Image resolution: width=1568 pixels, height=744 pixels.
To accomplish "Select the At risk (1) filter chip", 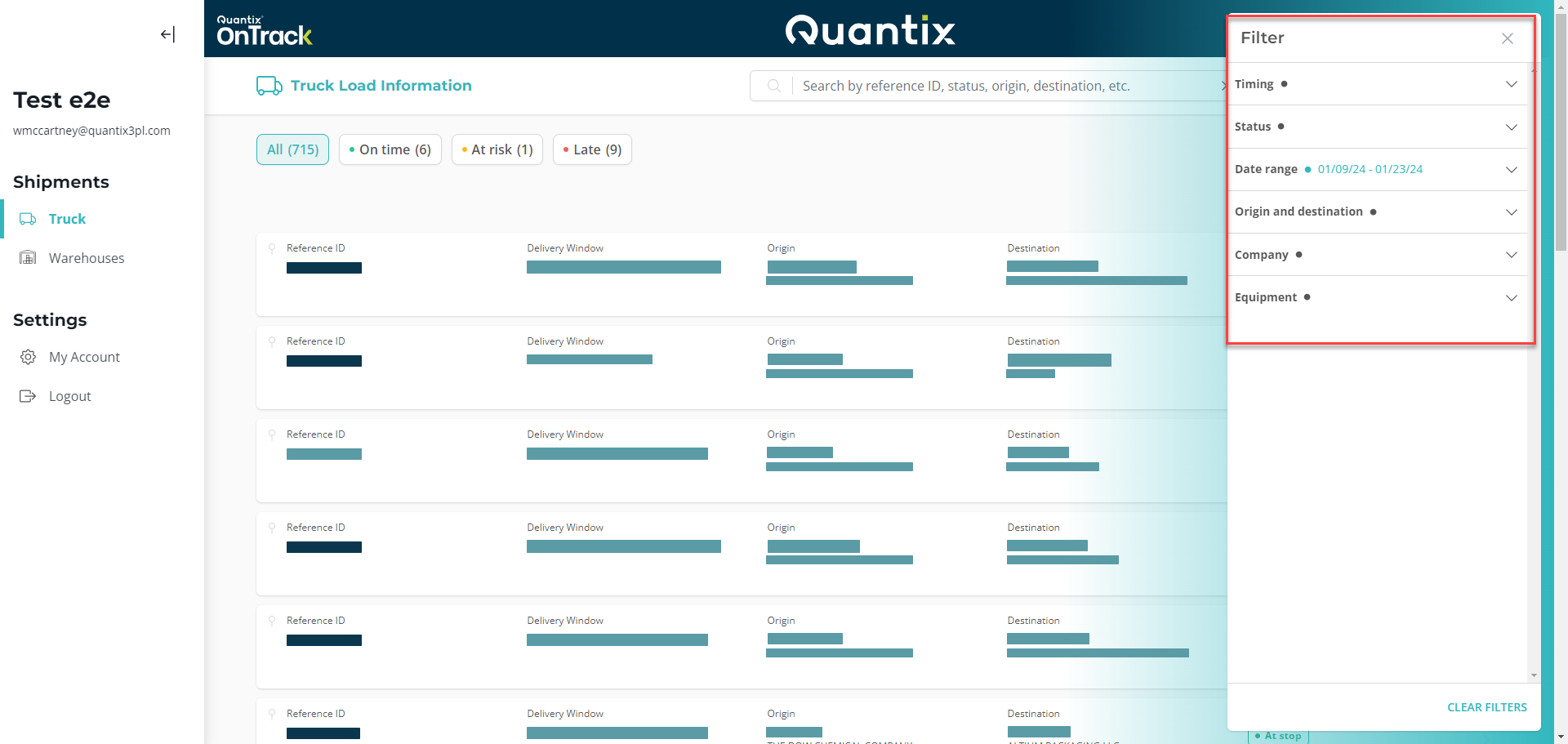I will [x=497, y=149].
